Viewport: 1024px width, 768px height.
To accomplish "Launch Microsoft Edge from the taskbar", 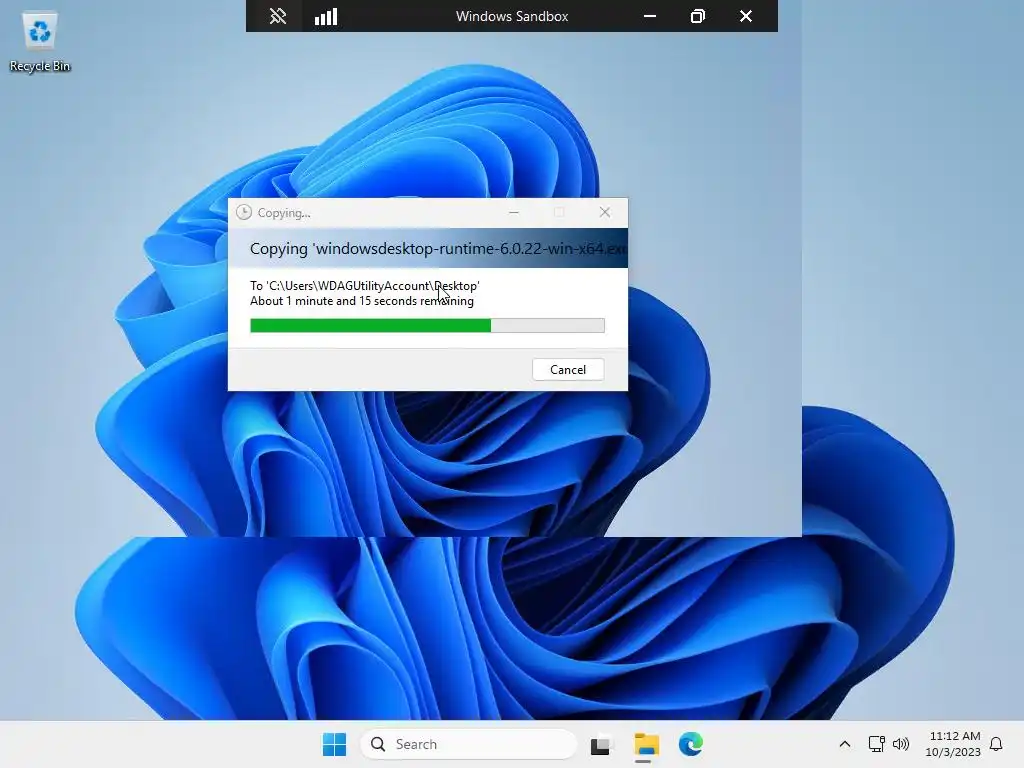I will click(690, 744).
